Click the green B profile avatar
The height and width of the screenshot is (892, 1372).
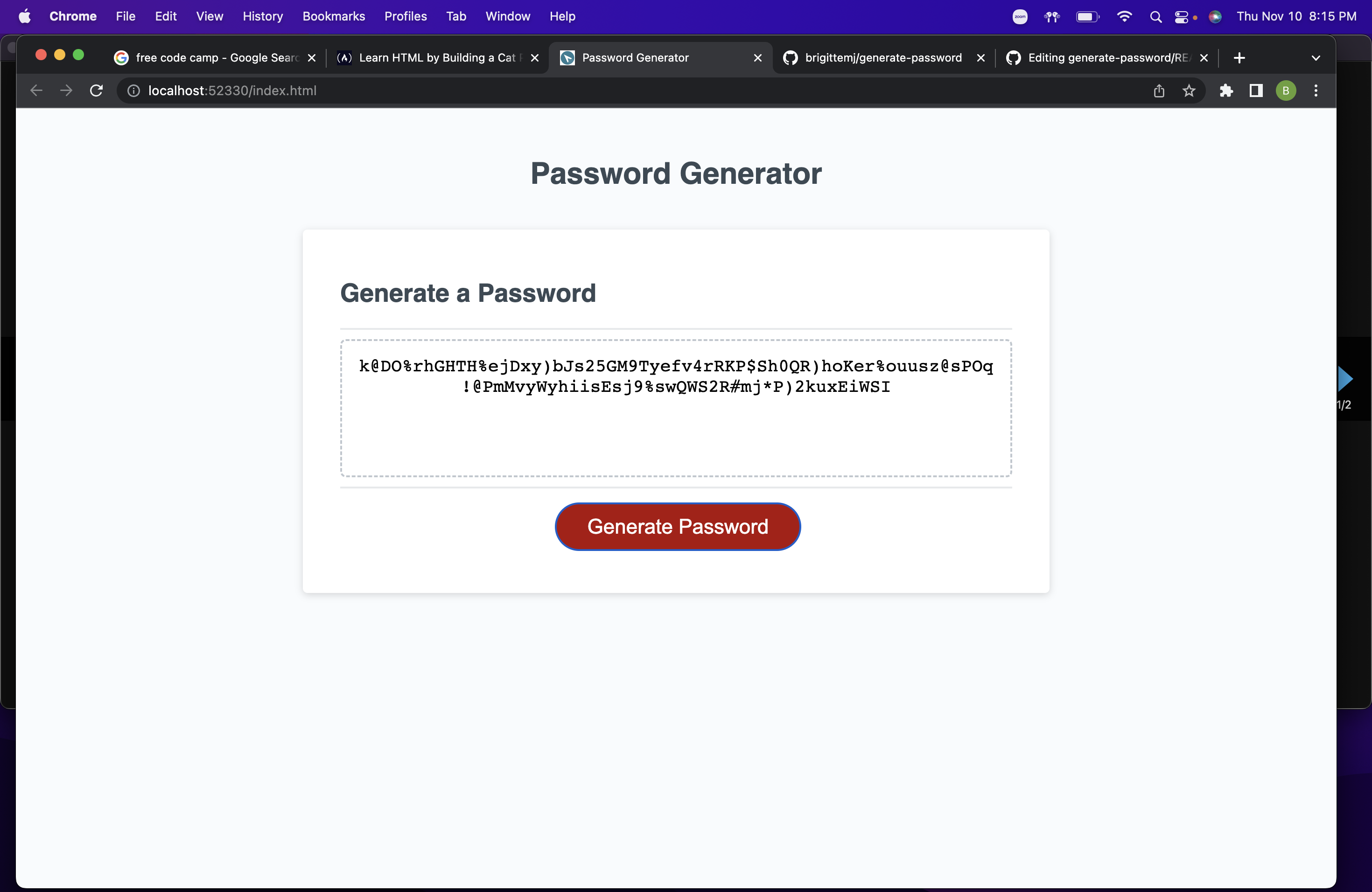1286,91
